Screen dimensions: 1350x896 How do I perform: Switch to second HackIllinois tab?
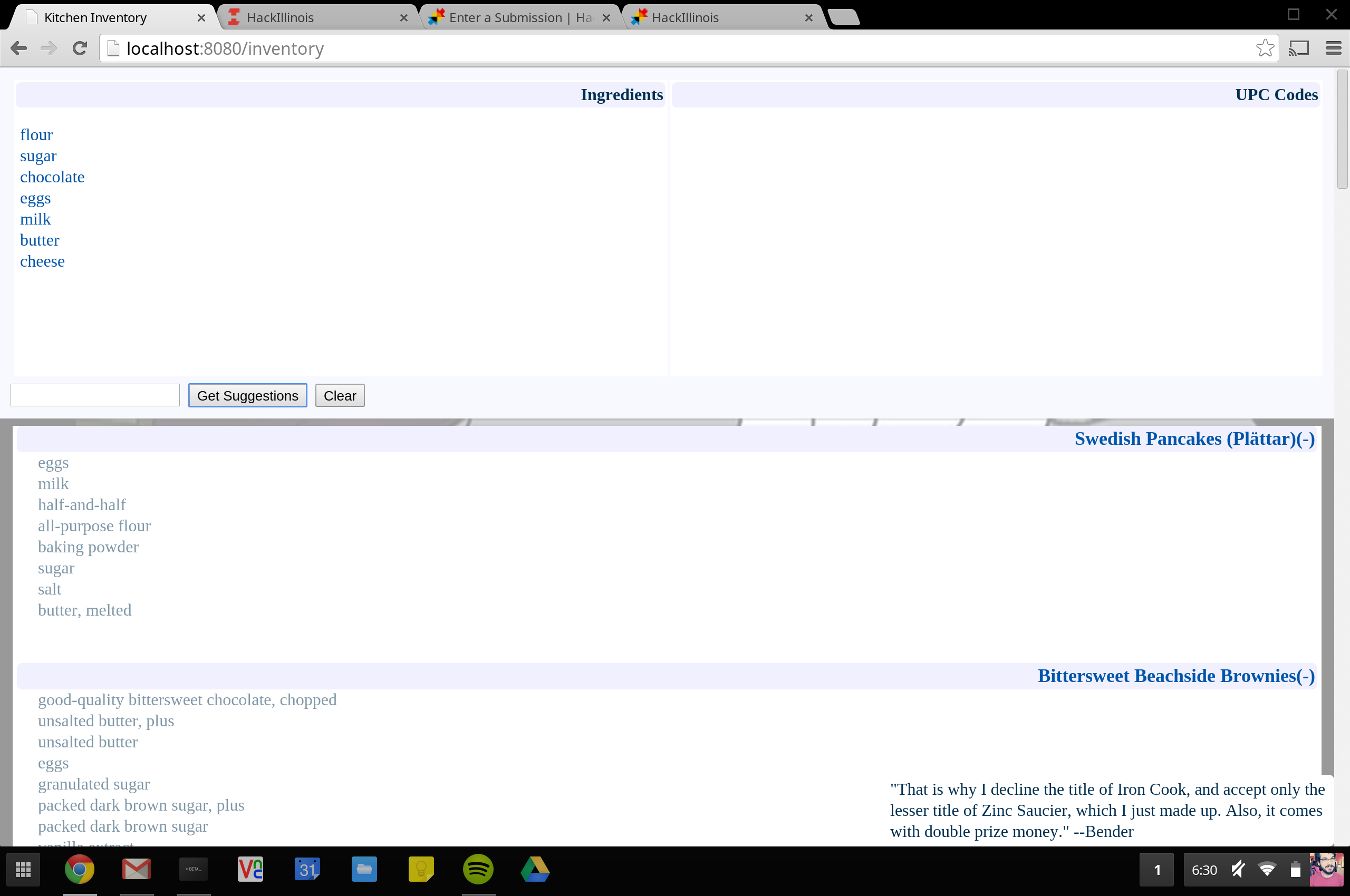684,18
